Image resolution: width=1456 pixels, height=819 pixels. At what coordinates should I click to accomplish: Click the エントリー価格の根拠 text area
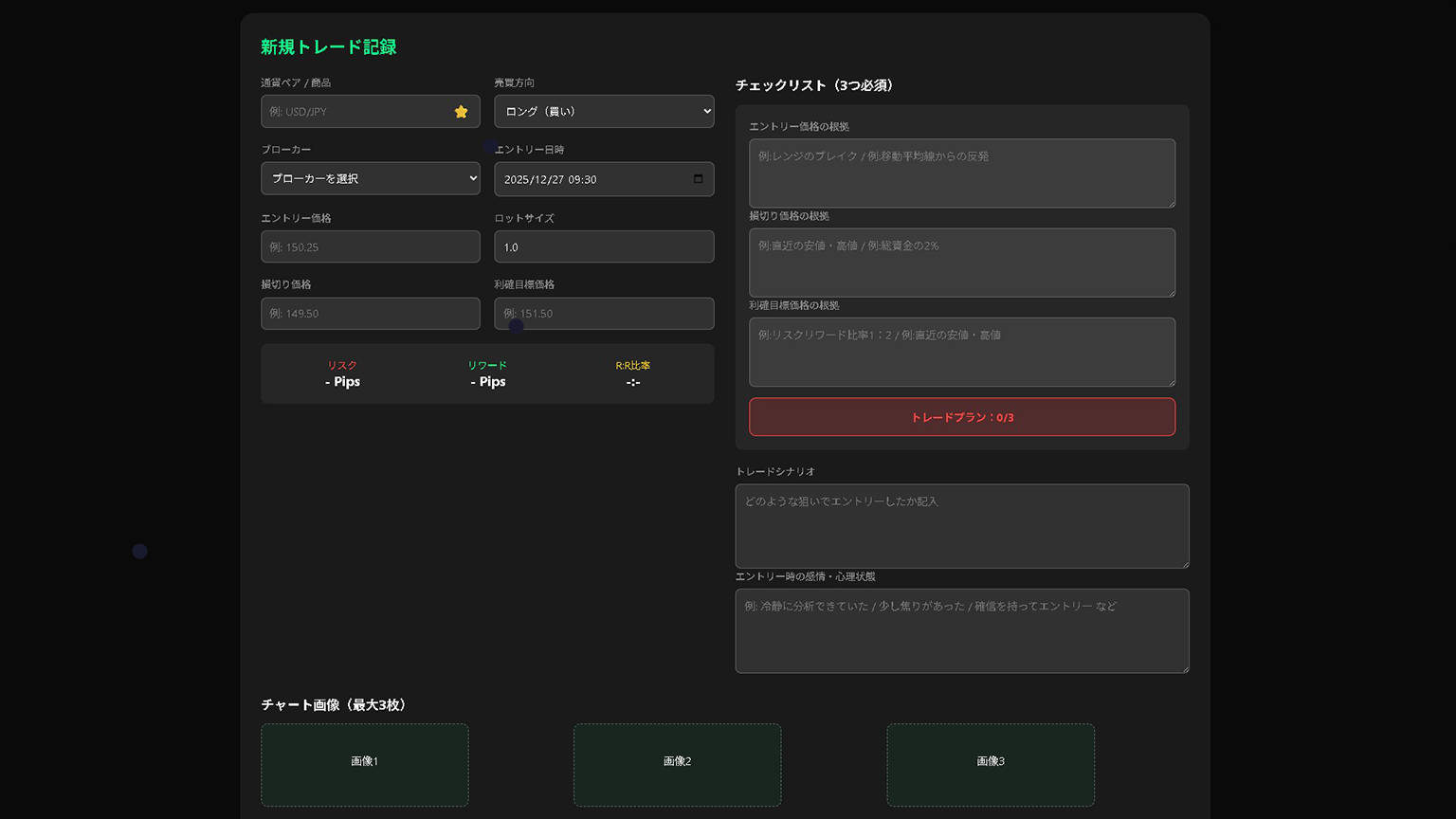[961, 173]
